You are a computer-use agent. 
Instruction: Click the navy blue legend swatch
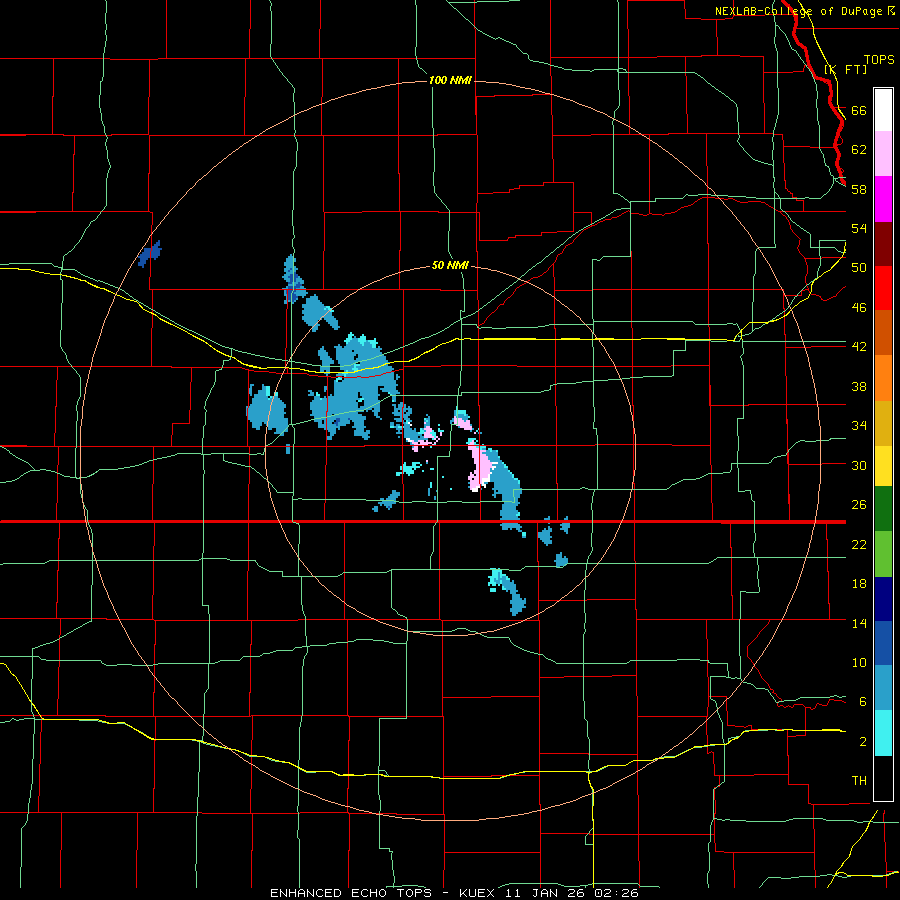click(883, 599)
